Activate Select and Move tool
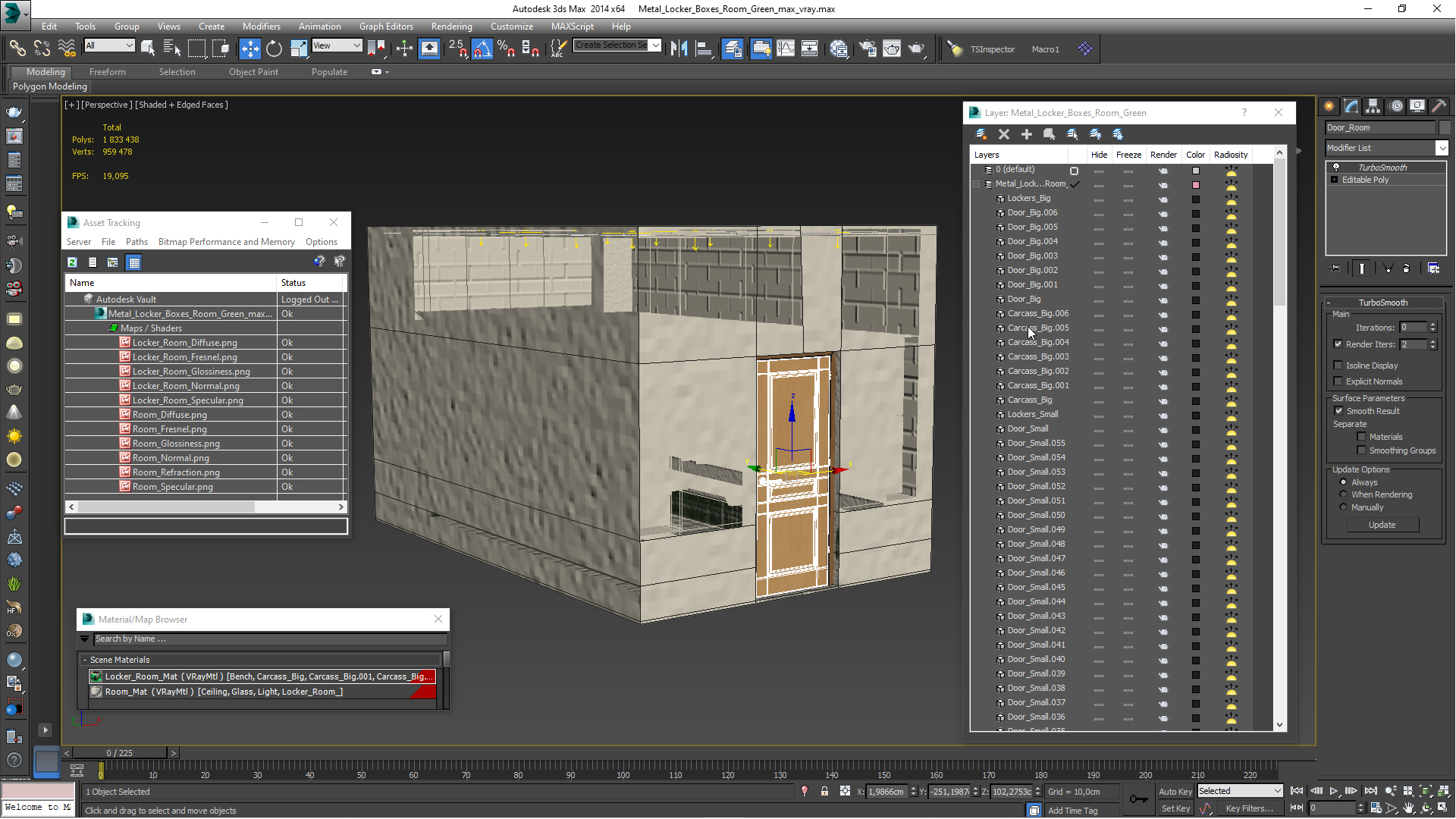The image size is (1456, 819). coord(249,49)
